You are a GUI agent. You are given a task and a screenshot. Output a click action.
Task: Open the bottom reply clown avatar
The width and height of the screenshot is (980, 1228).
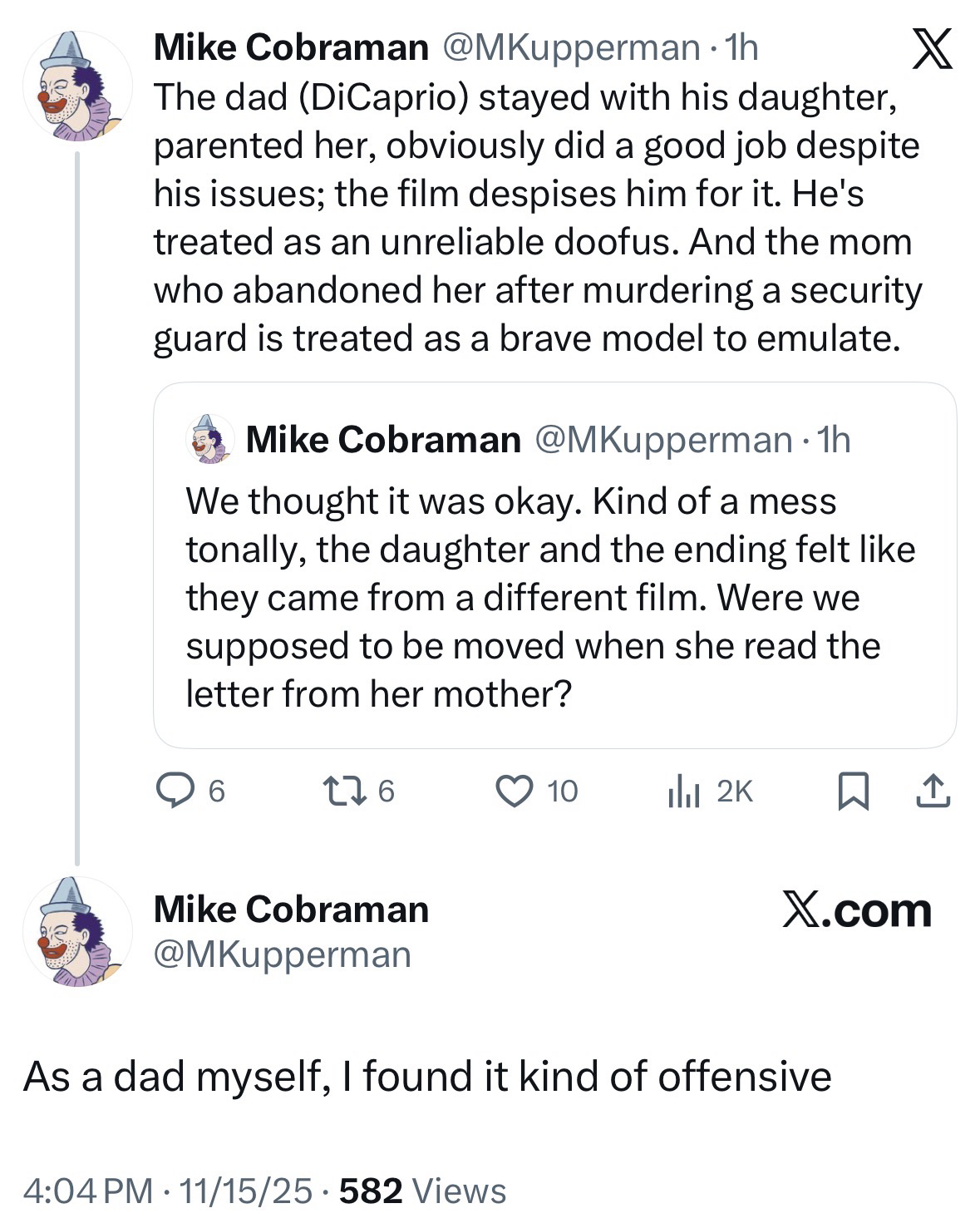coord(76,932)
